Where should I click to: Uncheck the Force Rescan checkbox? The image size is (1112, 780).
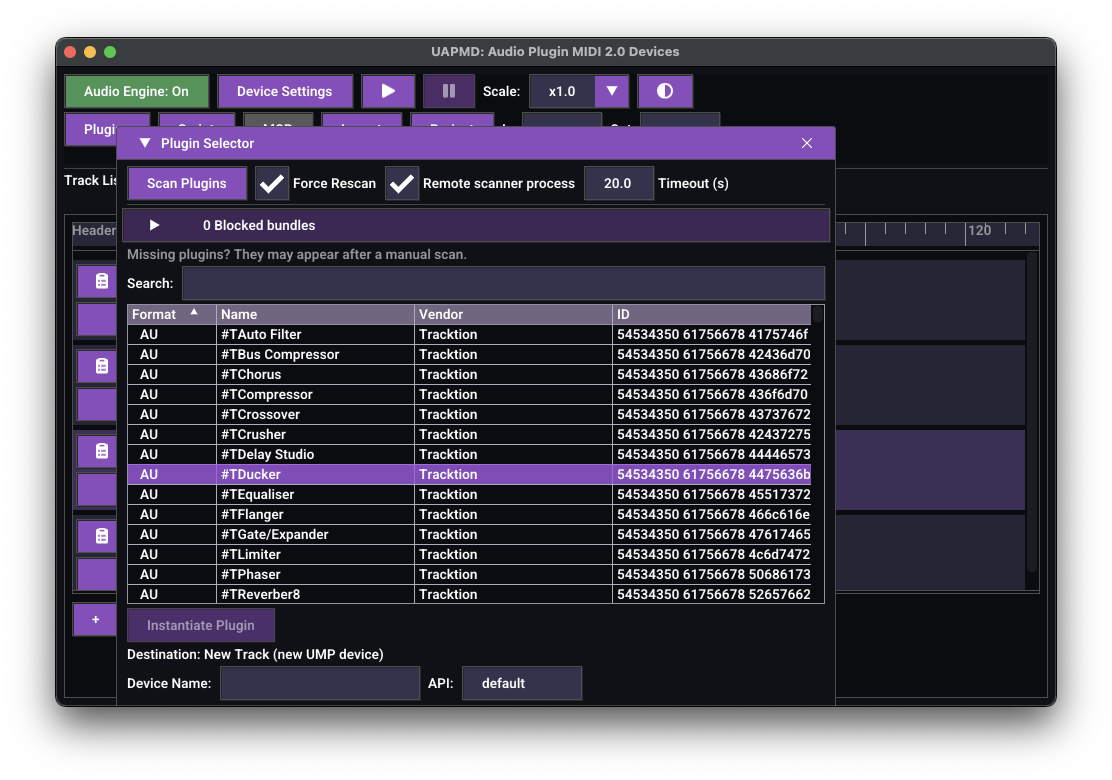pos(272,183)
